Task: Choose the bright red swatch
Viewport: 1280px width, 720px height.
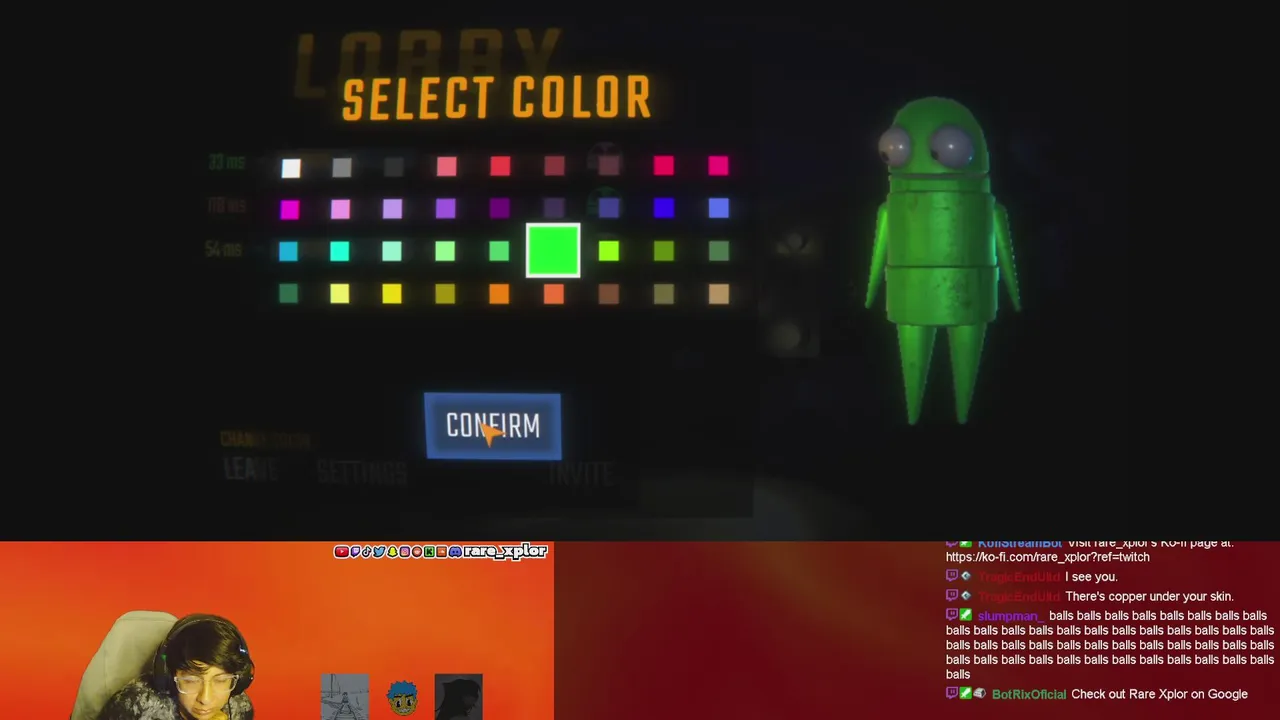Action: coord(500,167)
